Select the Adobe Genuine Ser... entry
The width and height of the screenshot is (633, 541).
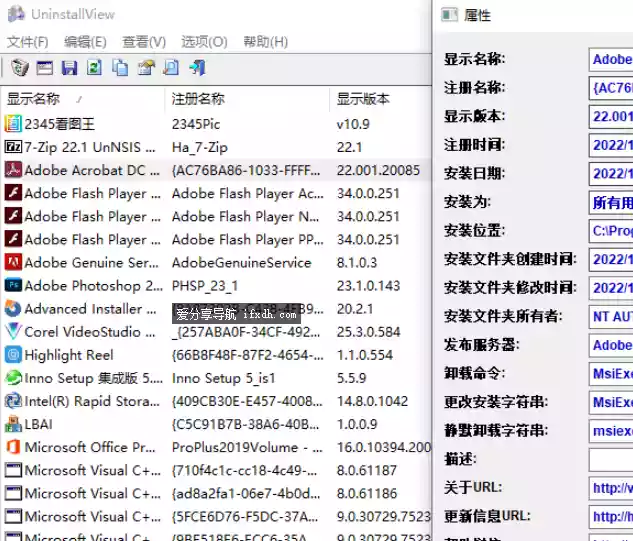click(91, 263)
